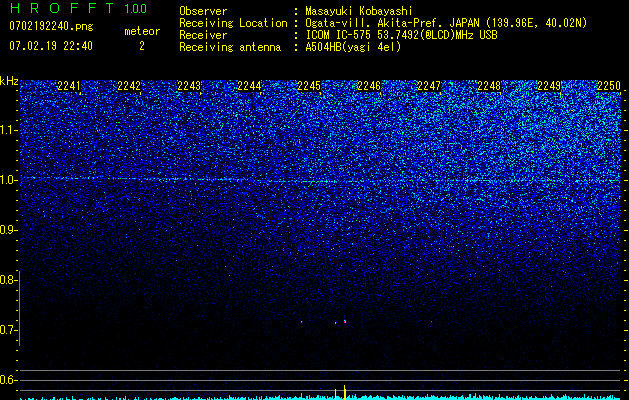This screenshot has height=400, width=629.
Task: Select the ICOM IC-575 53.7492 MHz USB text
Action: pos(401,35)
